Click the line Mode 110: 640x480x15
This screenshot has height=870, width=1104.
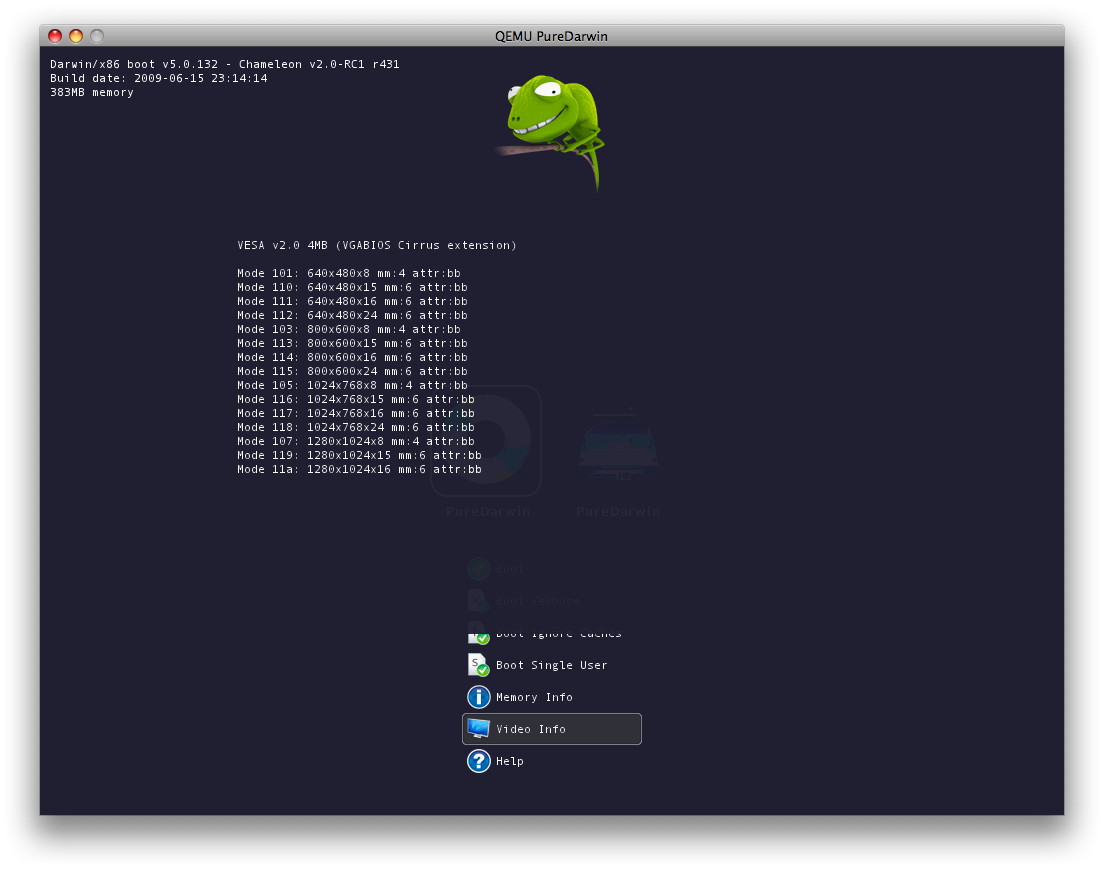(352, 287)
